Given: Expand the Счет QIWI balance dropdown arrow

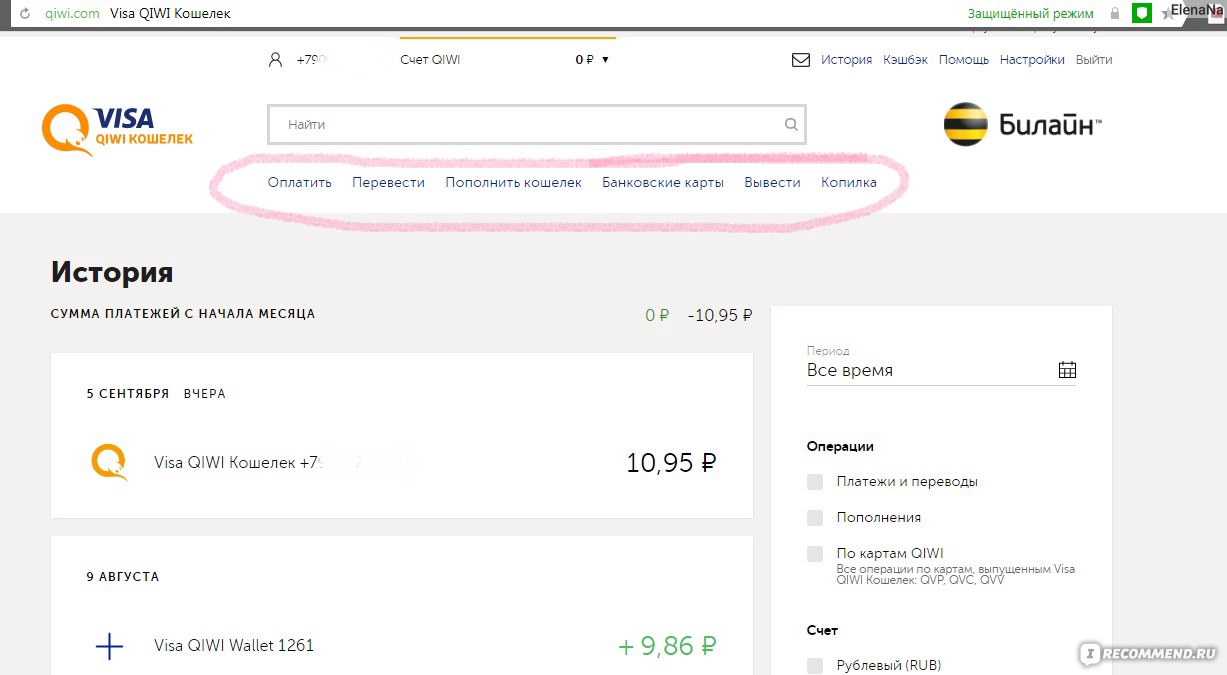Looking at the screenshot, I should coord(605,60).
